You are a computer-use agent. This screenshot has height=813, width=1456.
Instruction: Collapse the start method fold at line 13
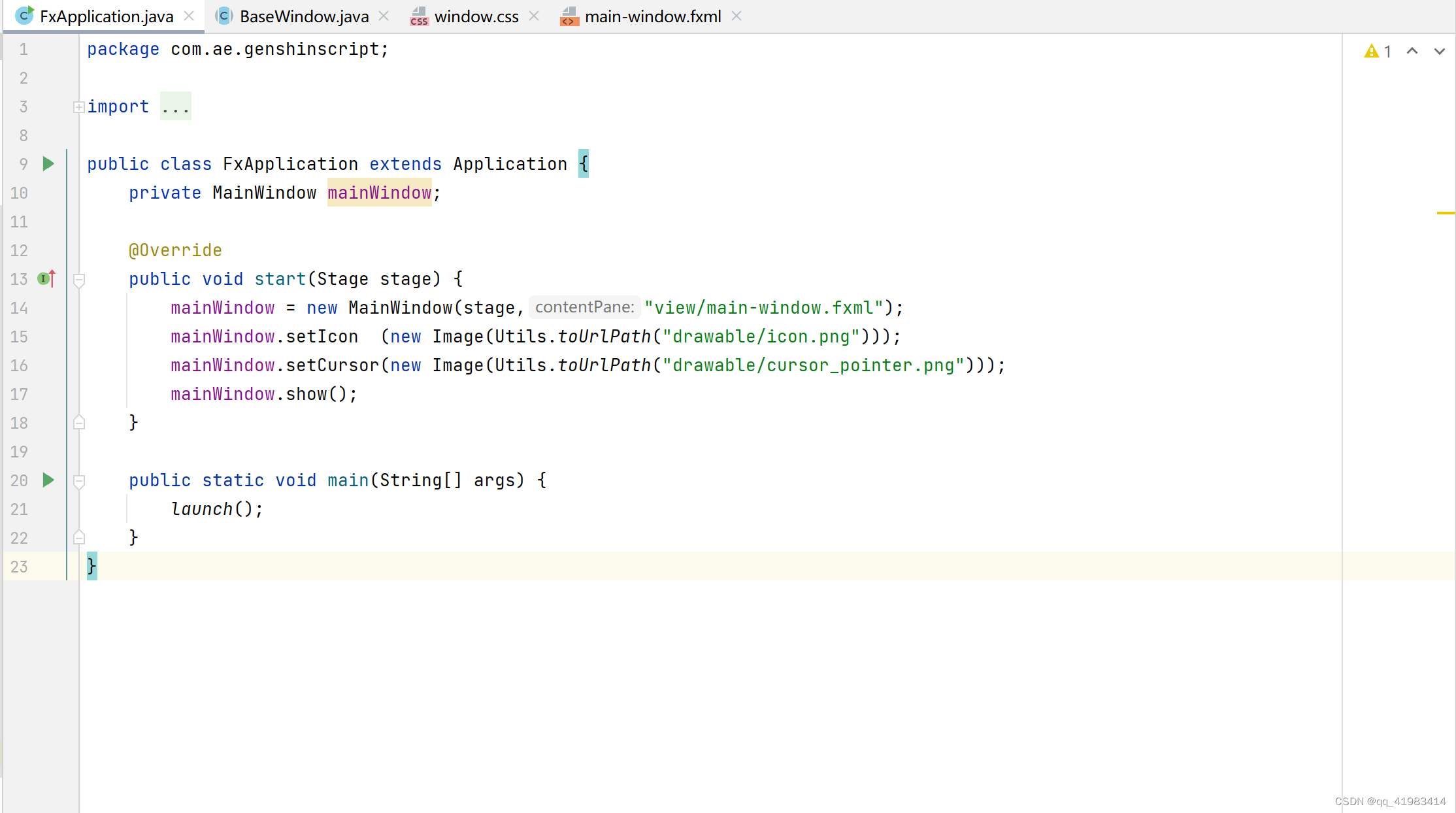coord(79,280)
